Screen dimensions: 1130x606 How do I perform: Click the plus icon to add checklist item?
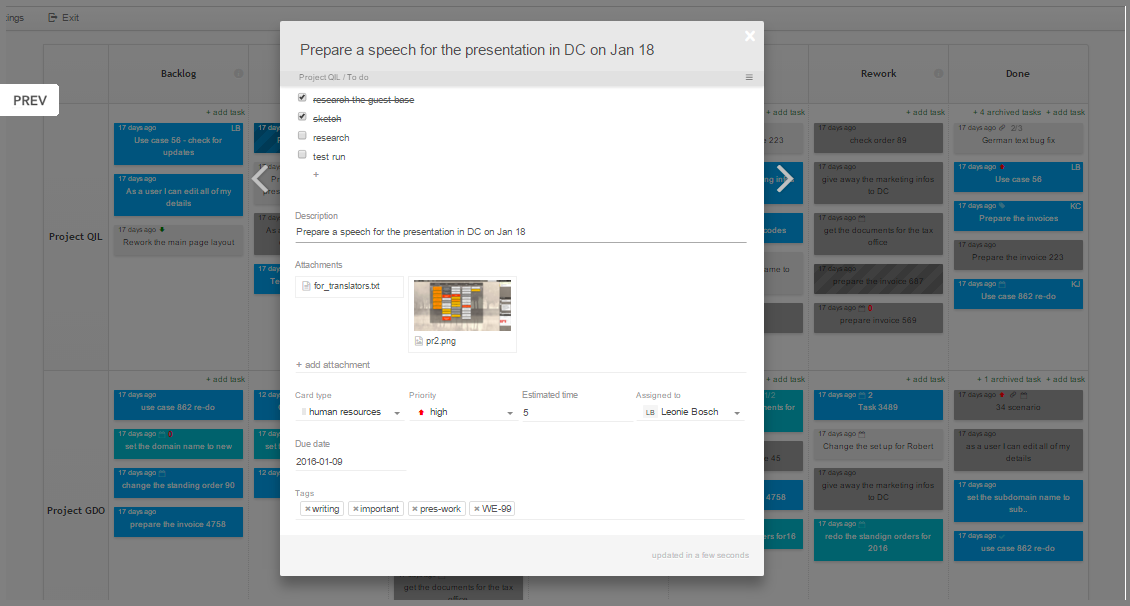316,174
